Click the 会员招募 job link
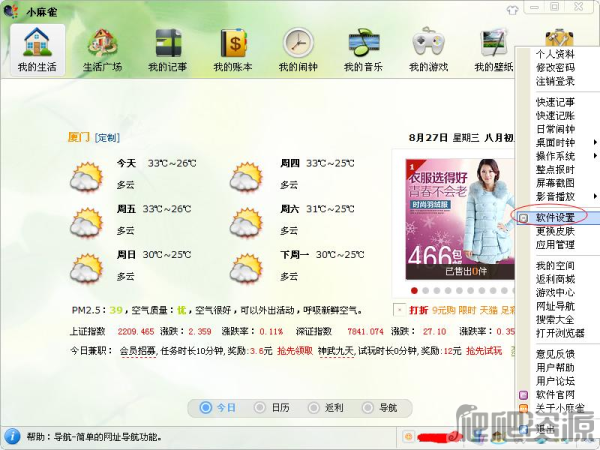Viewport: 600px width, 450px height. (x=138, y=351)
